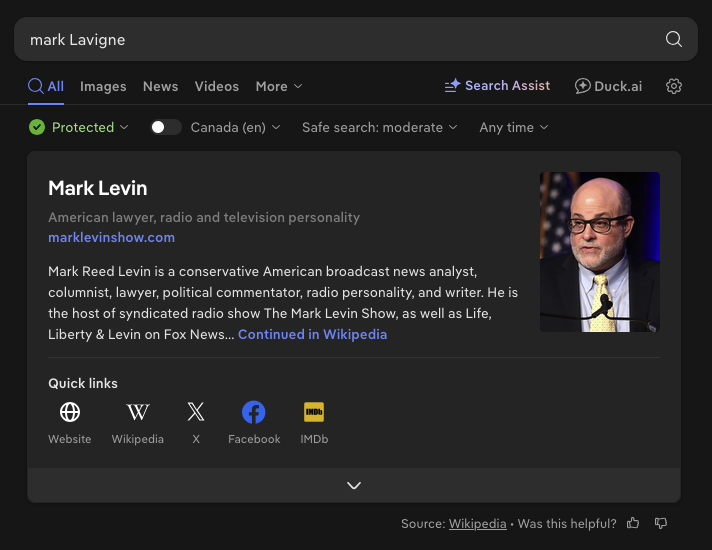Open the X quick link icon
712x550 pixels.
(196, 412)
